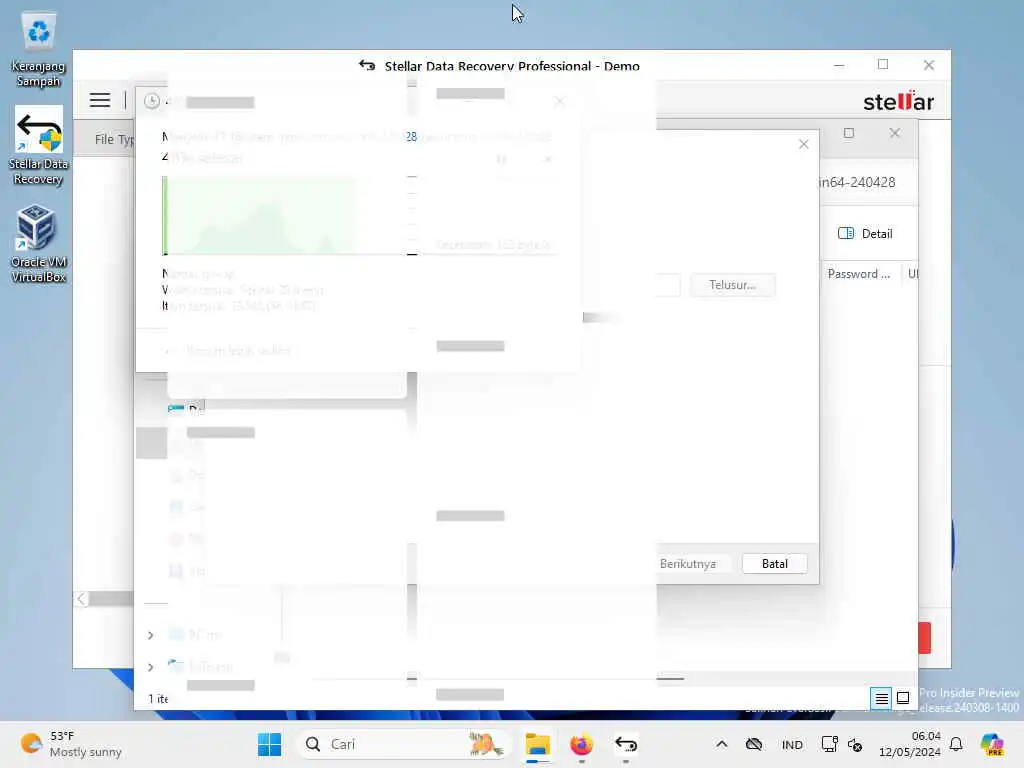Click the muted volume icon in system tray
The width and height of the screenshot is (1024, 768).
tap(855, 744)
